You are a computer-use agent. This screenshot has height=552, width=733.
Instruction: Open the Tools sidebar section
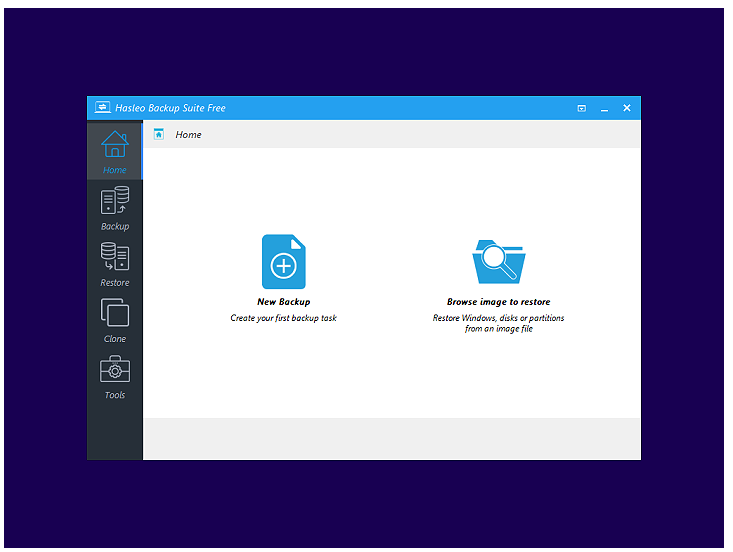(x=115, y=377)
